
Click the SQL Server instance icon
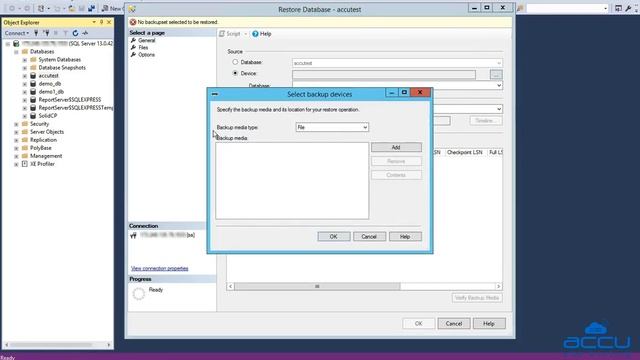pyautogui.click(x=16, y=43)
